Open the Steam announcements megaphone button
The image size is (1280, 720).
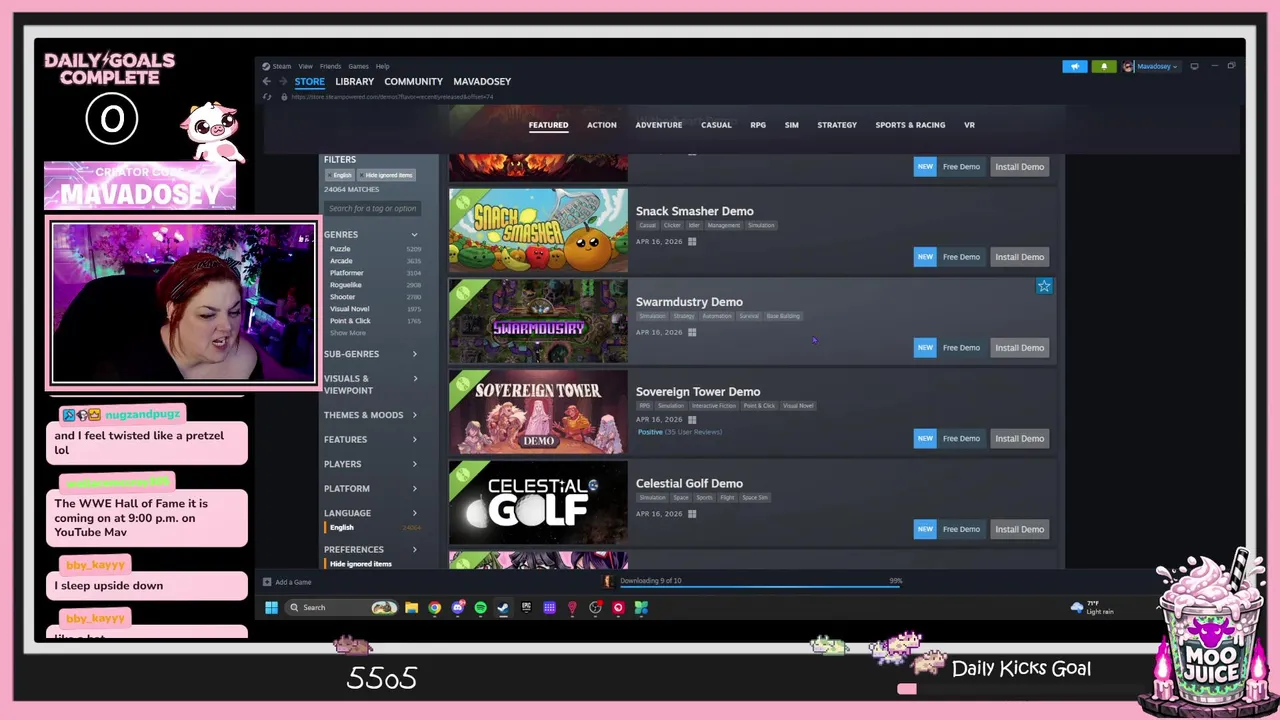[x=1074, y=67]
